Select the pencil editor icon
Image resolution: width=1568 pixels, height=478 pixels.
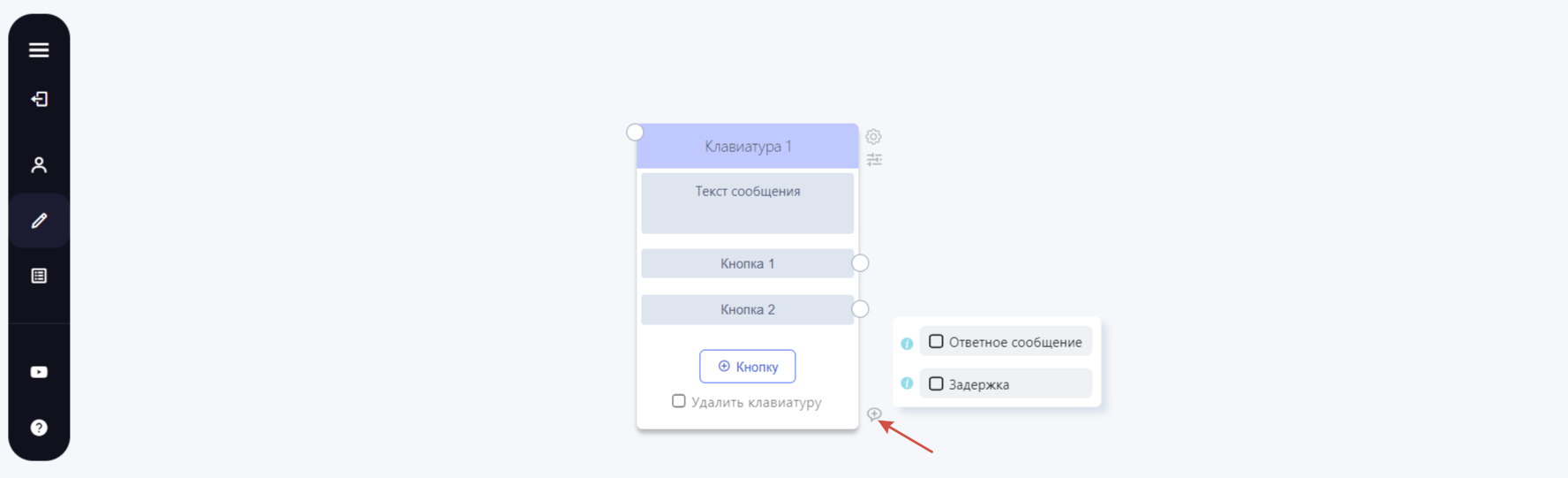pyautogui.click(x=39, y=221)
